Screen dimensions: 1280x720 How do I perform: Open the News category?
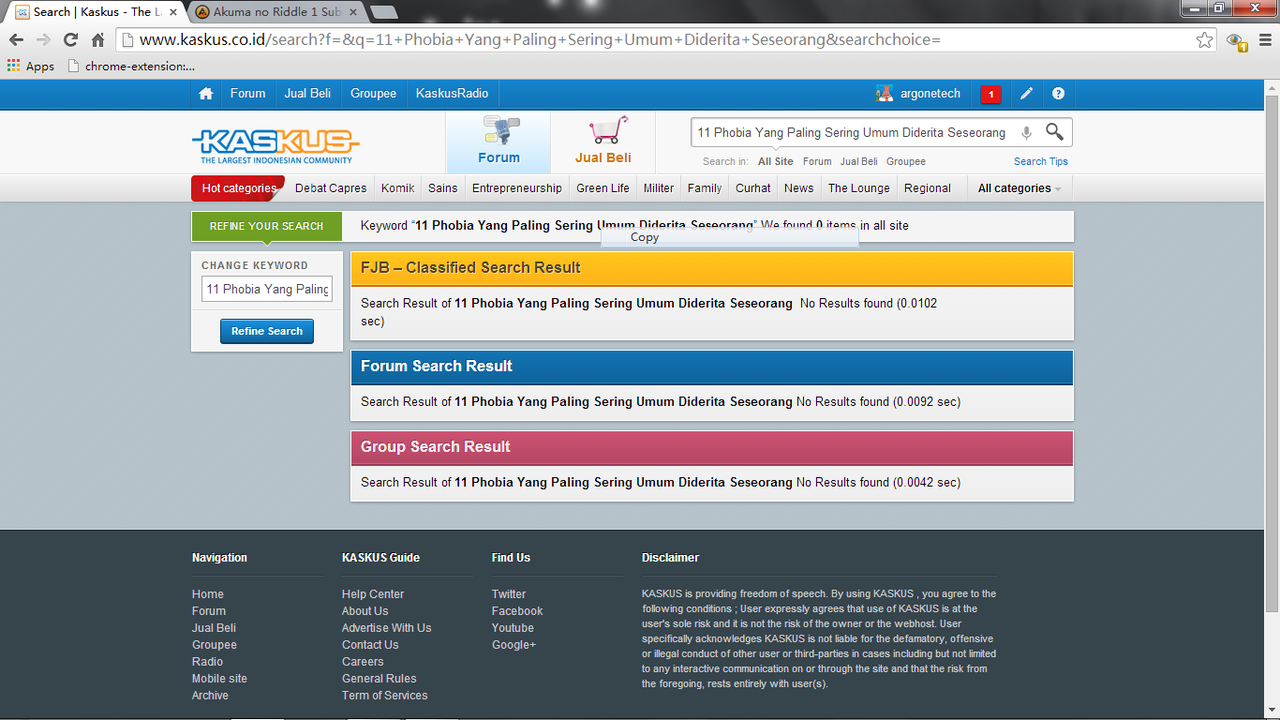point(799,188)
